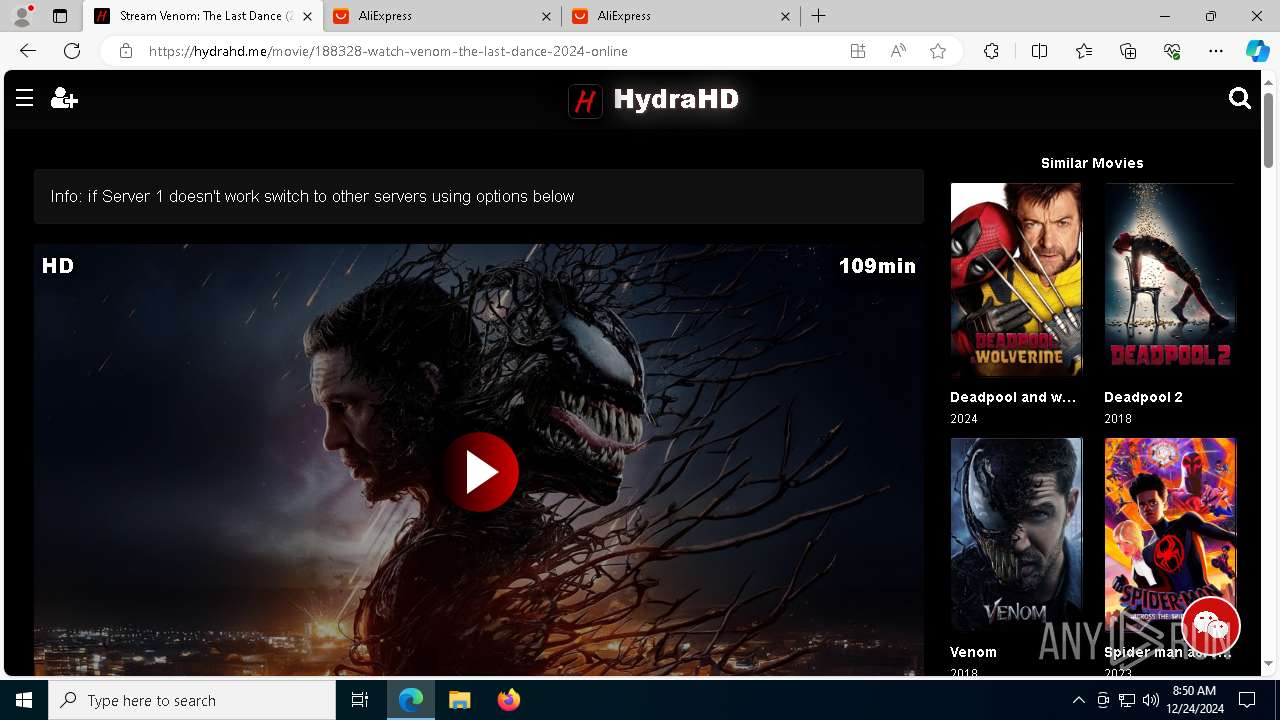Open the Edge profile avatar
Screen dimensions: 1280x720
[x=22, y=16]
